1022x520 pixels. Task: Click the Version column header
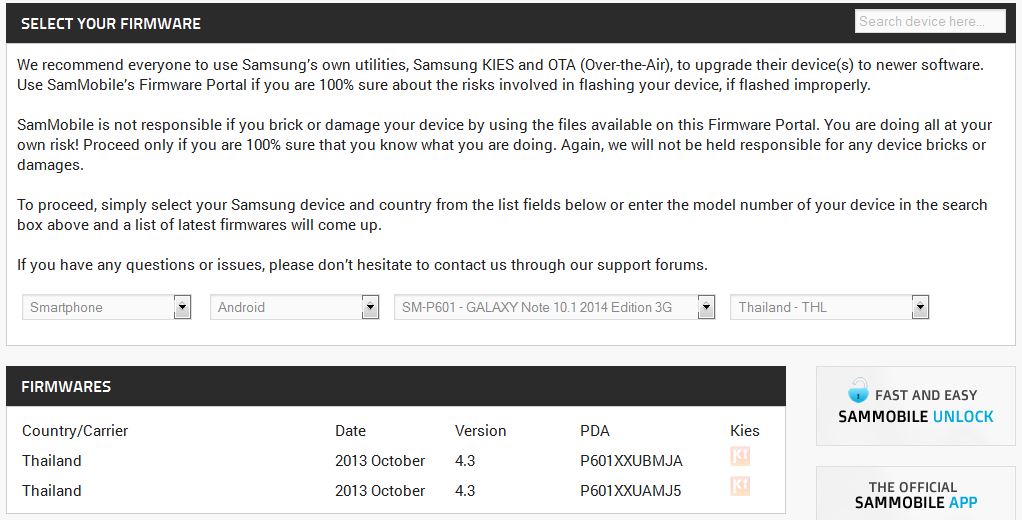click(480, 431)
